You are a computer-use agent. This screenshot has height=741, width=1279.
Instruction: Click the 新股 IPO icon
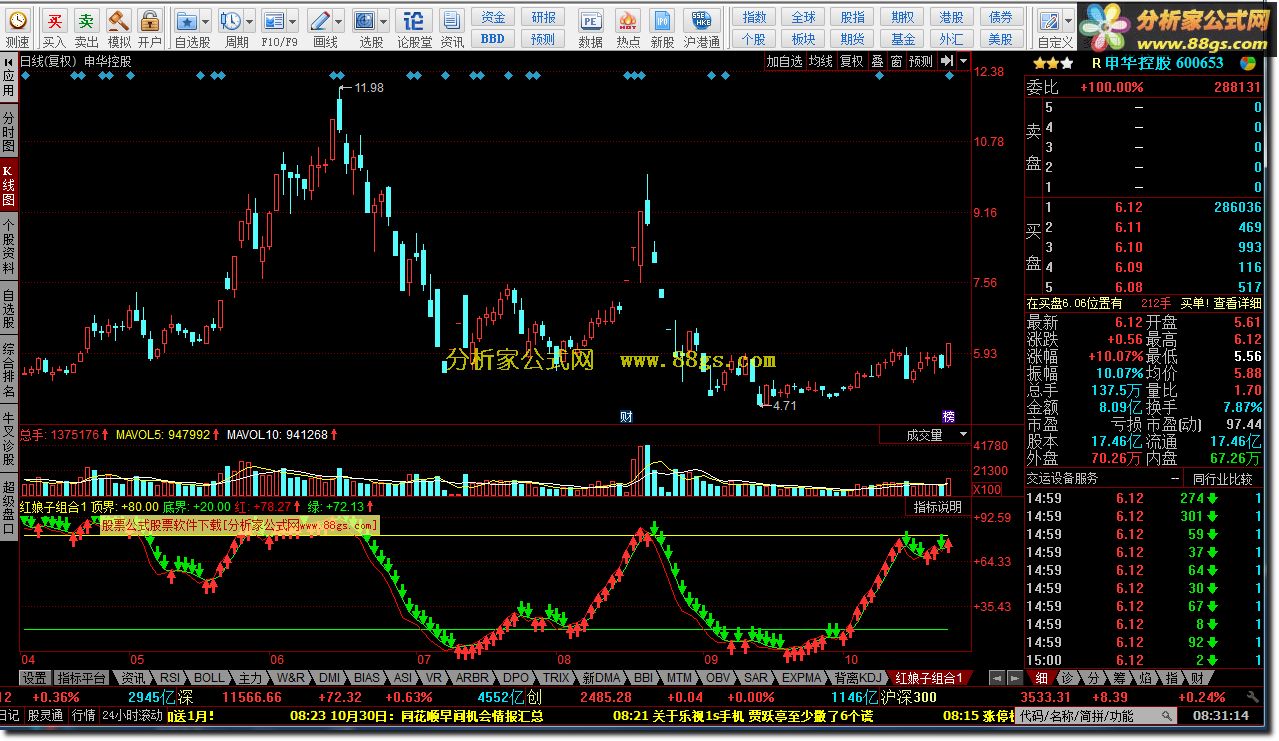click(x=662, y=21)
